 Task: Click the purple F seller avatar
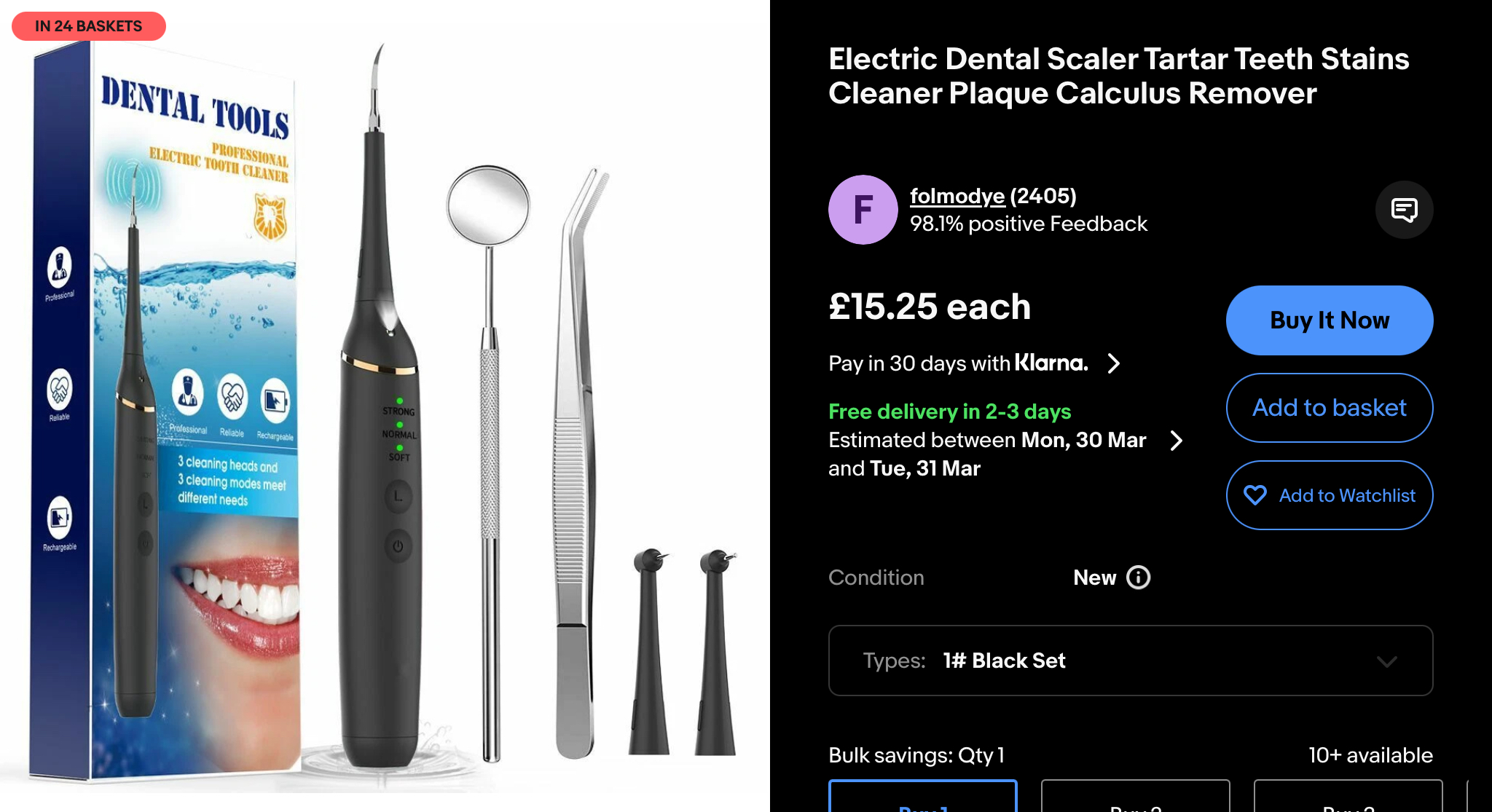tap(863, 210)
